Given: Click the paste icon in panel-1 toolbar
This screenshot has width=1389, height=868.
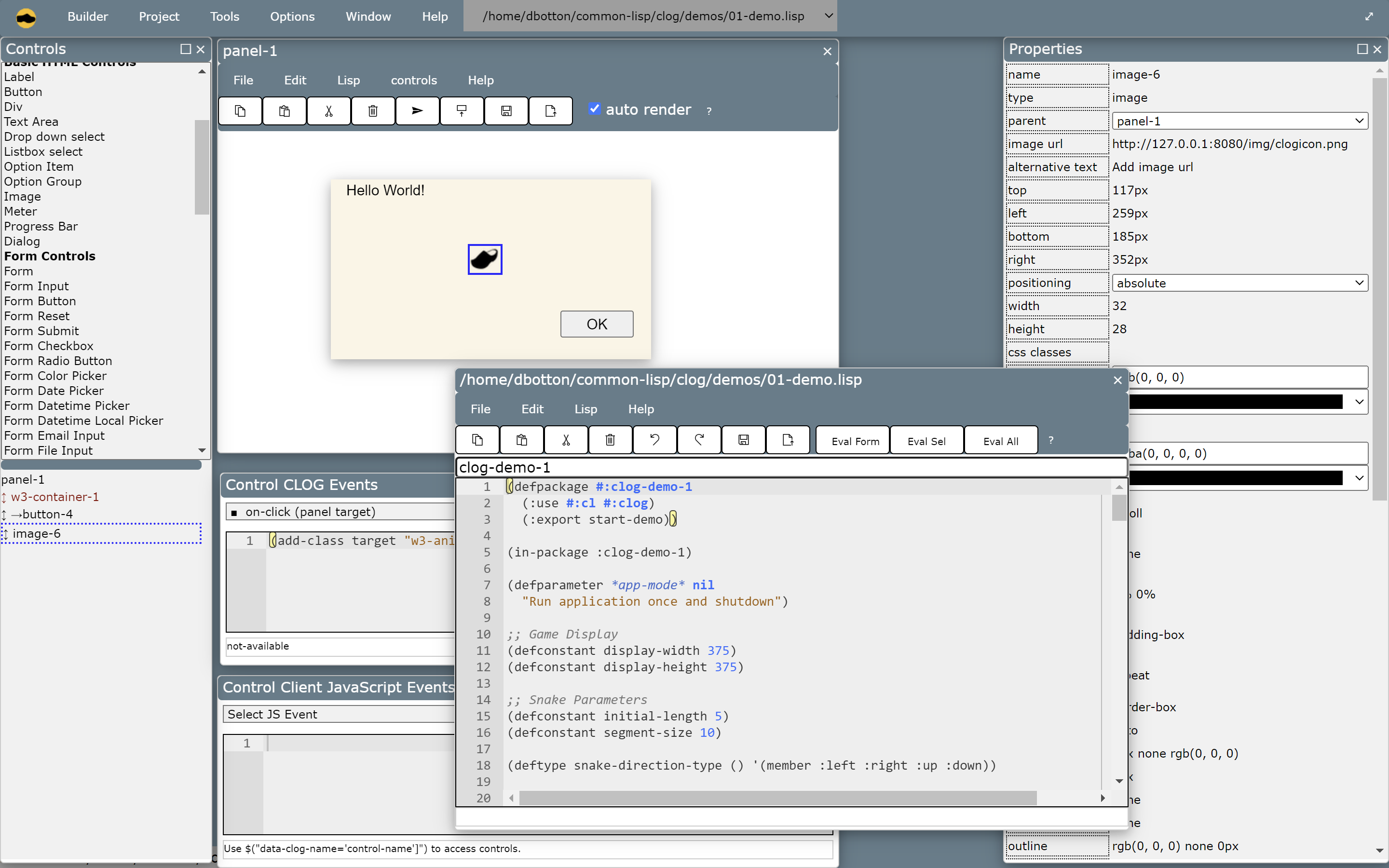Looking at the screenshot, I should [284, 111].
